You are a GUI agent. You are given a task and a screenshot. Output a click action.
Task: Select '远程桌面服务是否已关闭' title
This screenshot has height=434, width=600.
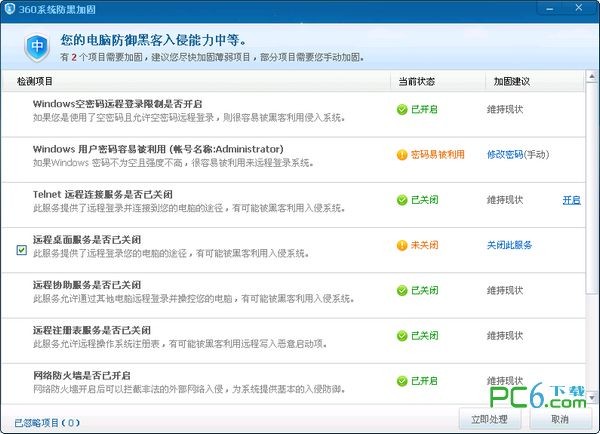point(87,240)
